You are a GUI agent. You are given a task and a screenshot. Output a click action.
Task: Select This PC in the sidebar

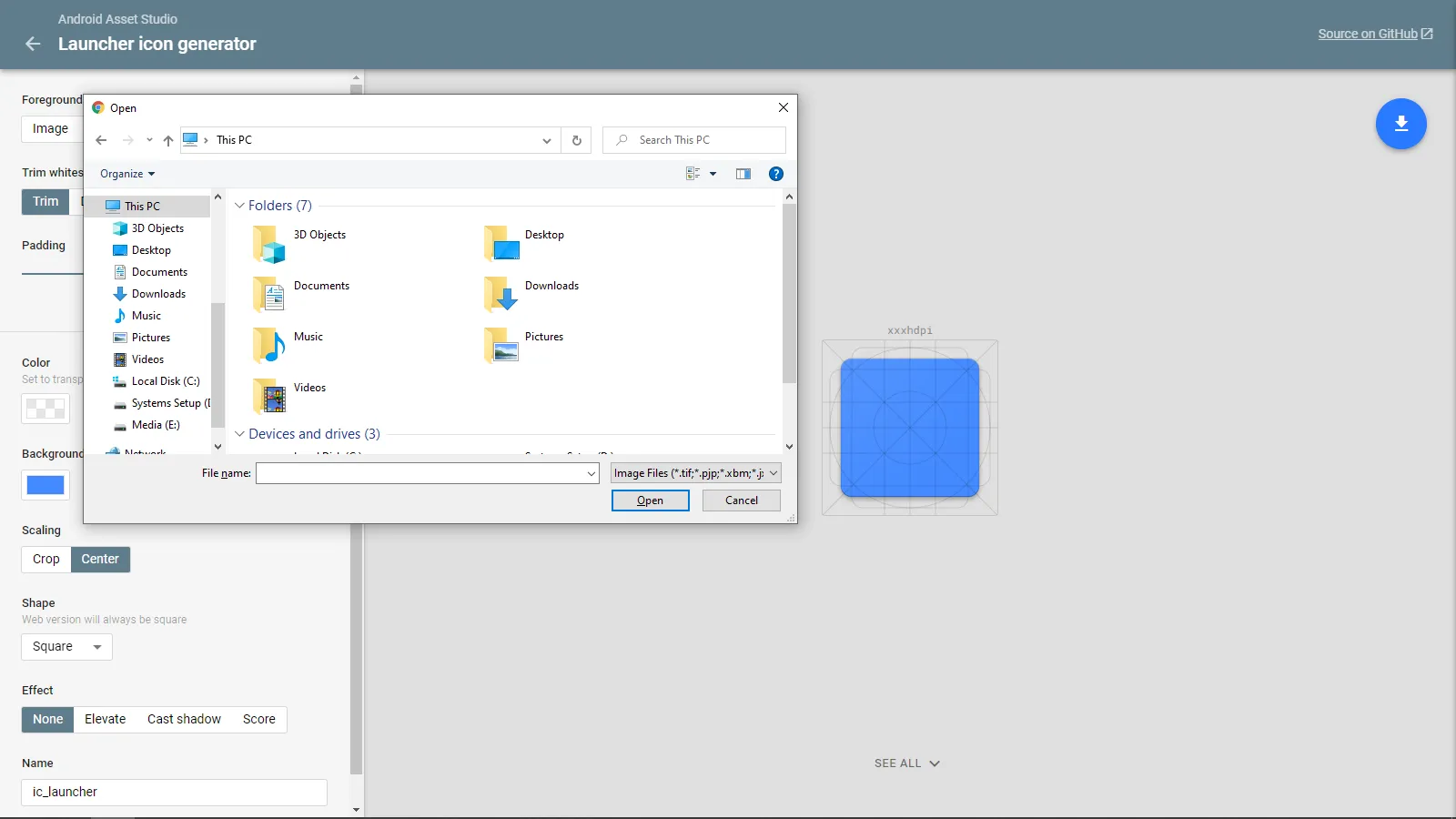pos(143,206)
